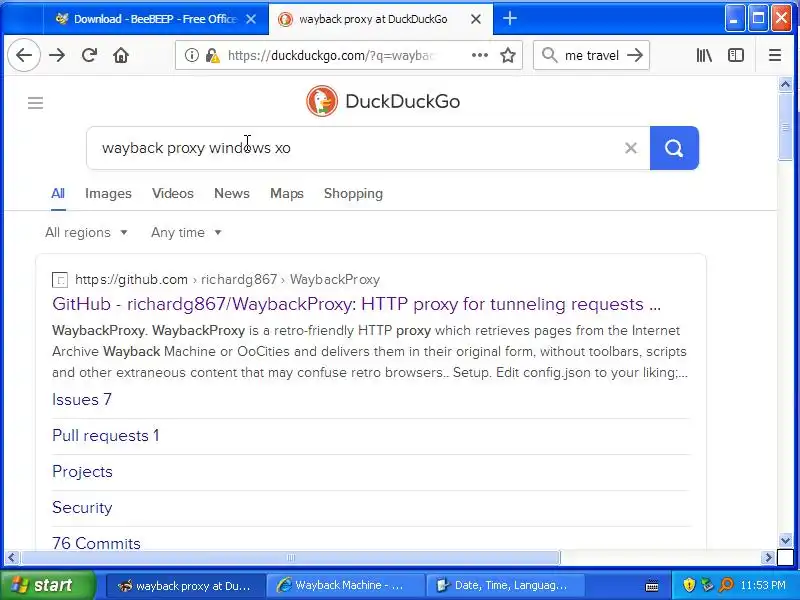800x600 pixels.
Task: Switch to Shopping results
Action: tap(353, 193)
